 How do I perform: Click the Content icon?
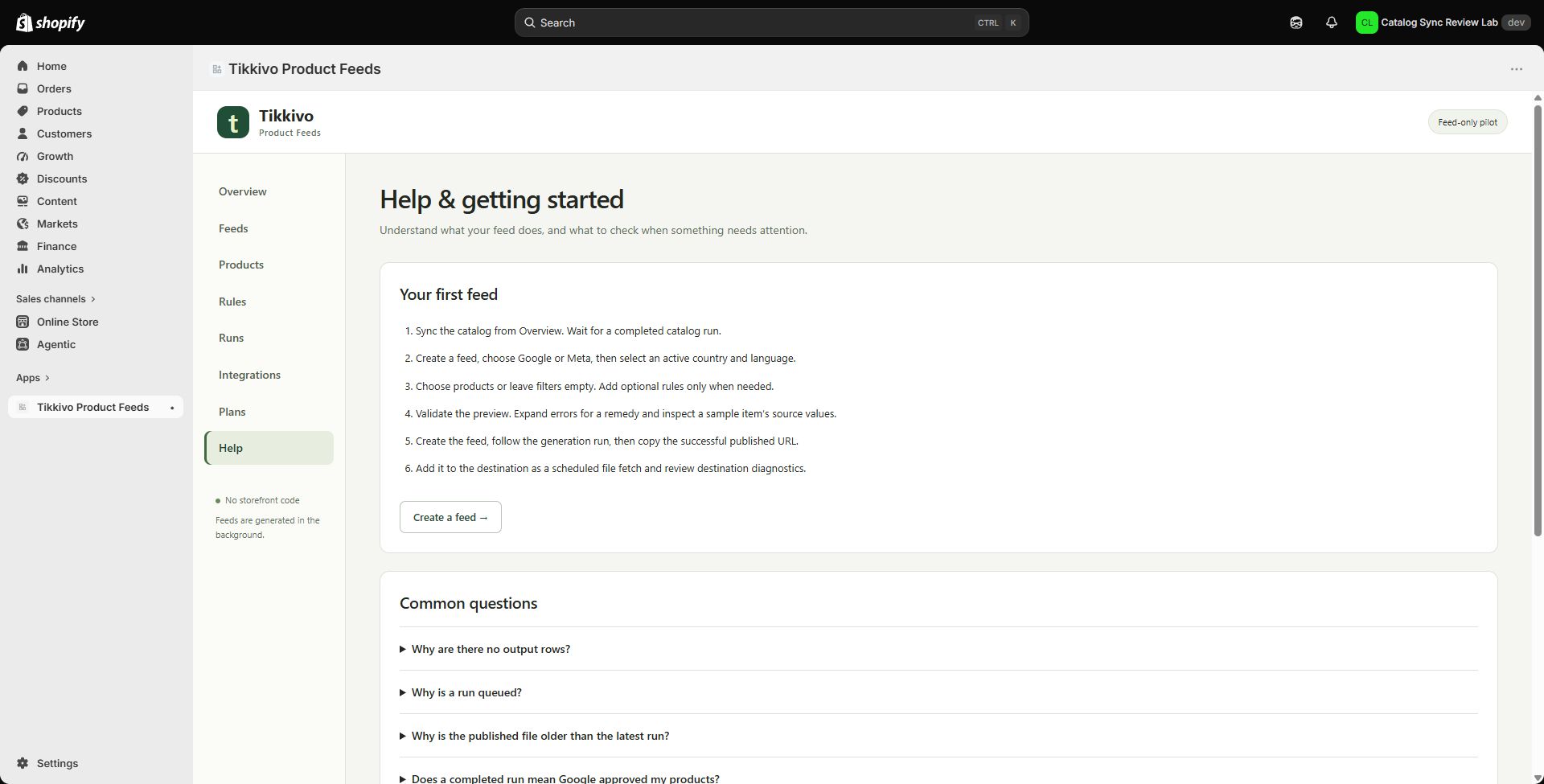click(23, 201)
